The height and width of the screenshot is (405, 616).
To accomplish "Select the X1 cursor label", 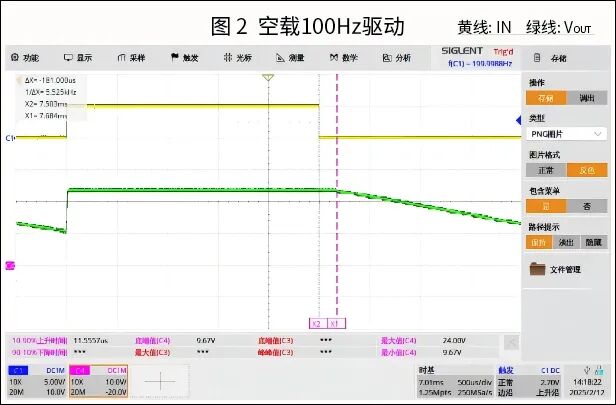I will coord(336,324).
